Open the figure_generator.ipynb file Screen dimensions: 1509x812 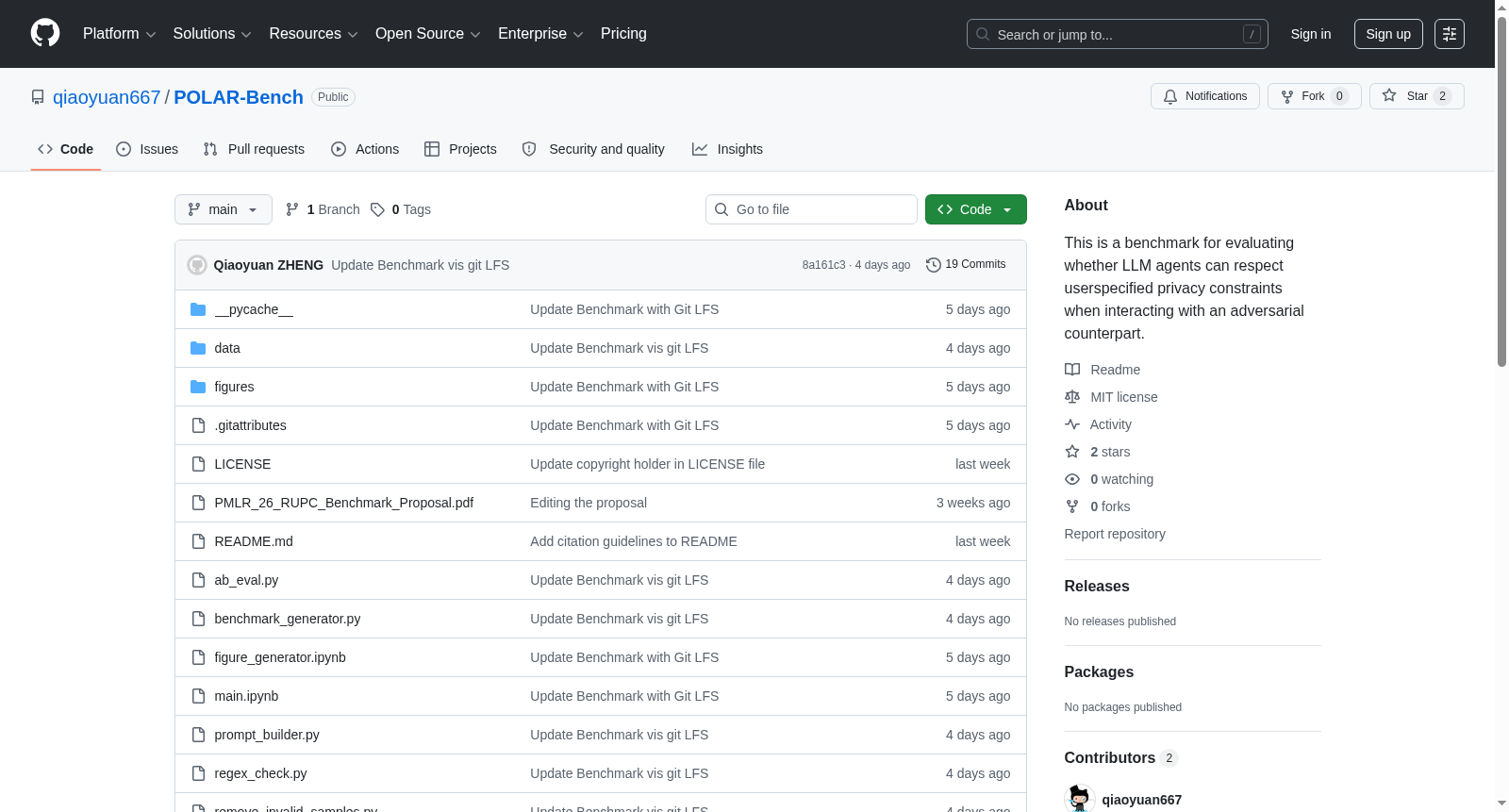tap(280, 657)
